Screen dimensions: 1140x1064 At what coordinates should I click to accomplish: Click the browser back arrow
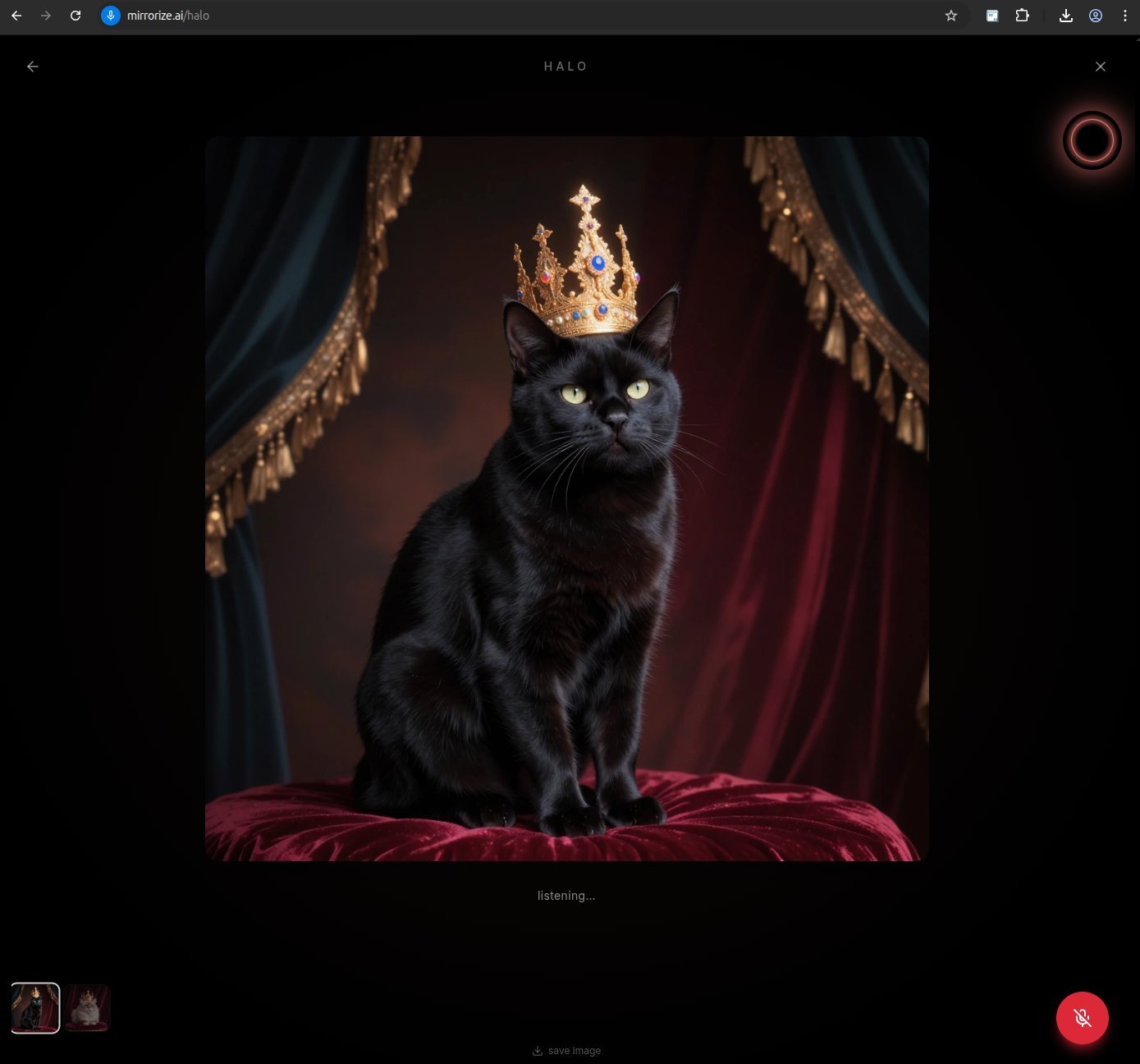(x=16, y=16)
